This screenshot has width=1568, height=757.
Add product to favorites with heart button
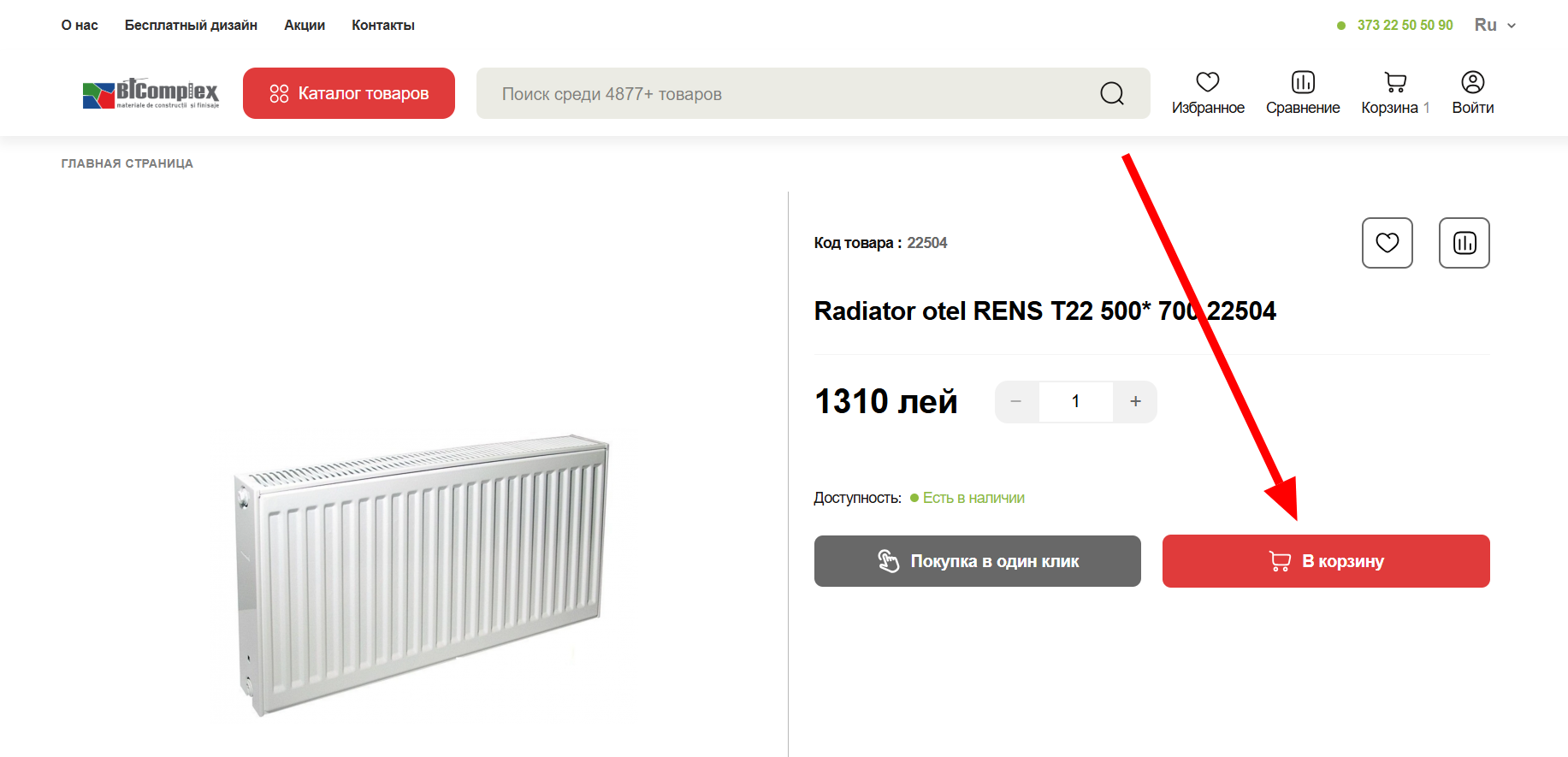(1388, 243)
